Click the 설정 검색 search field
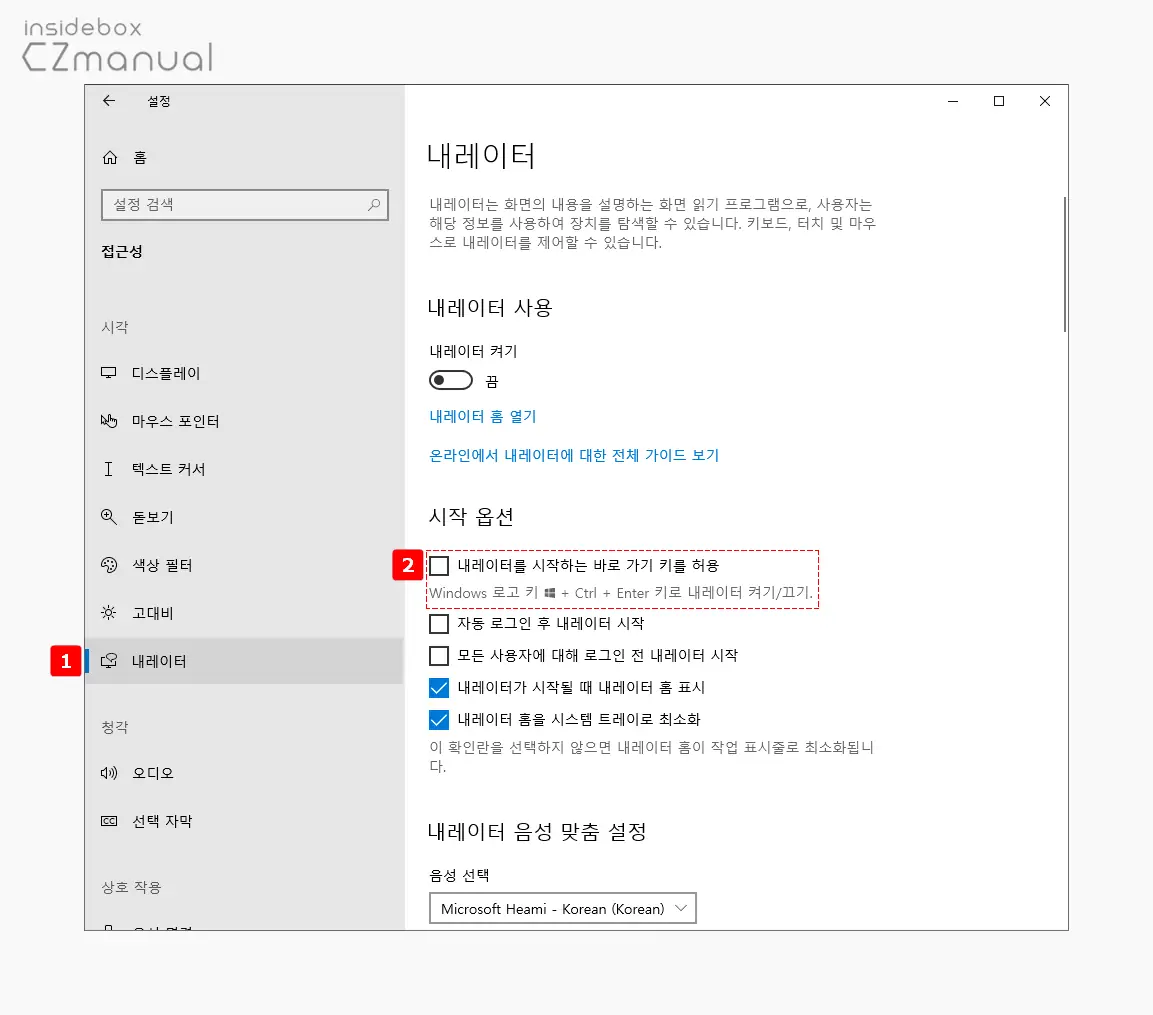The width and height of the screenshot is (1153, 1015). (x=245, y=204)
